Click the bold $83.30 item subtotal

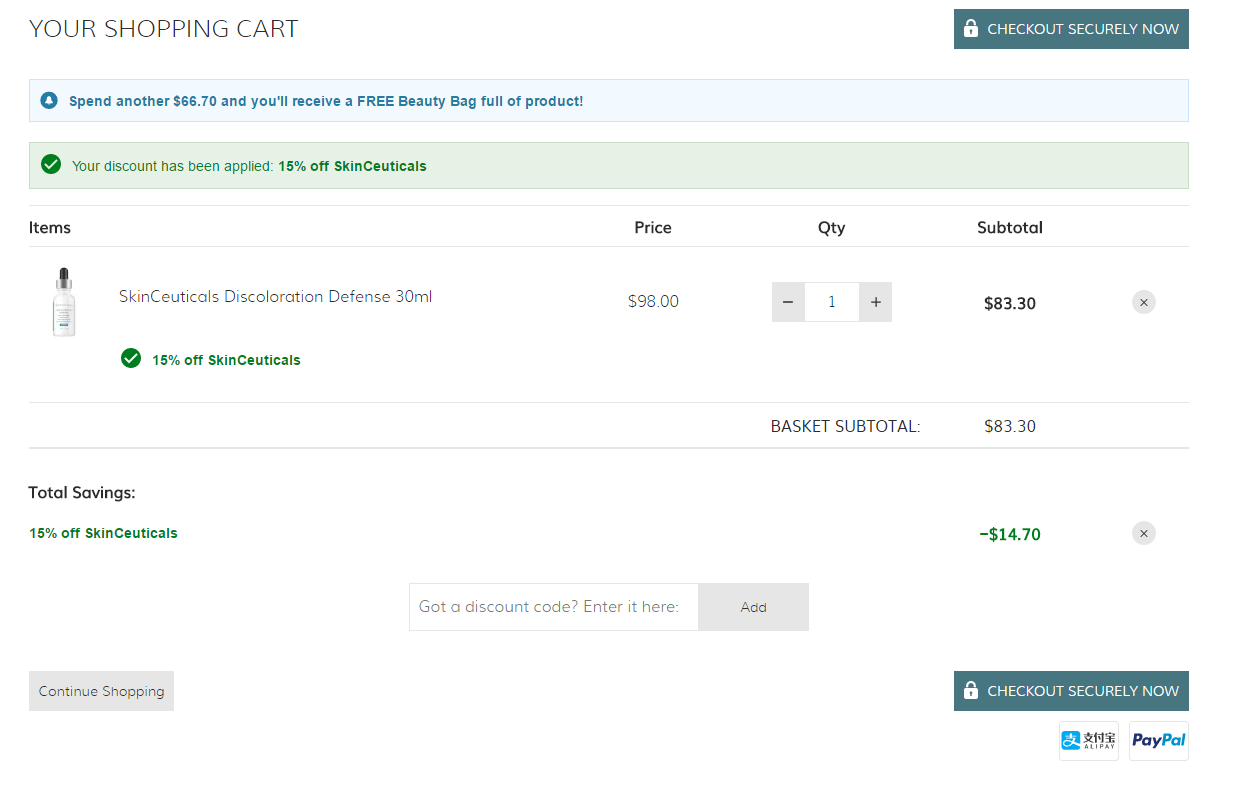click(x=1010, y=303)
